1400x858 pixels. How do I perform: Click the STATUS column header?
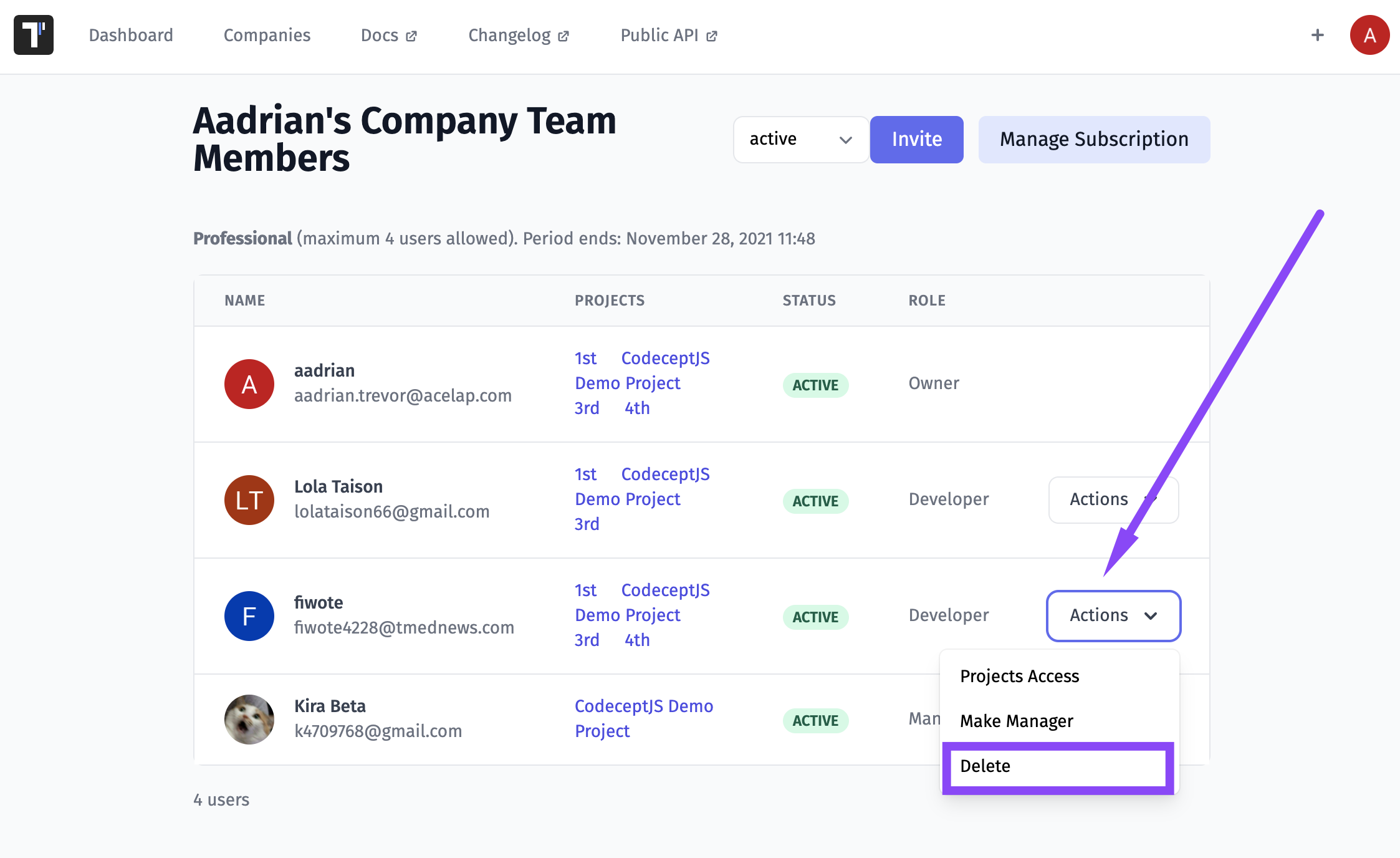pyautogui.click(x=809, y=301)
